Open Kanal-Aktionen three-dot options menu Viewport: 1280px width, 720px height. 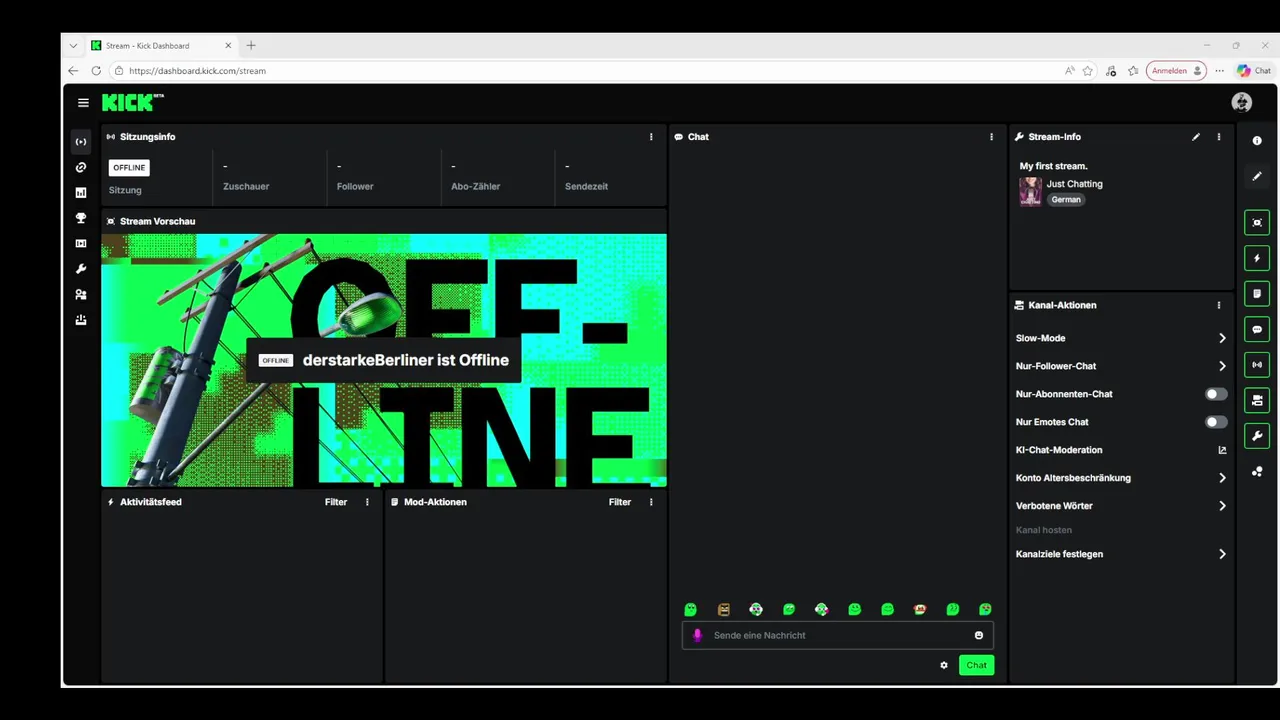(1218, 305)
